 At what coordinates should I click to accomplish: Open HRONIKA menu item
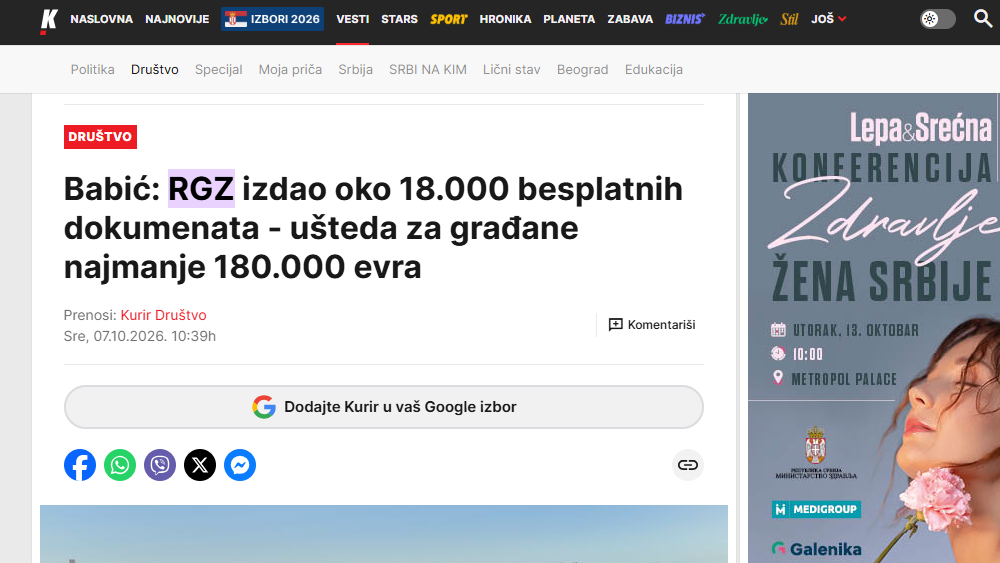tap(505, 19)
